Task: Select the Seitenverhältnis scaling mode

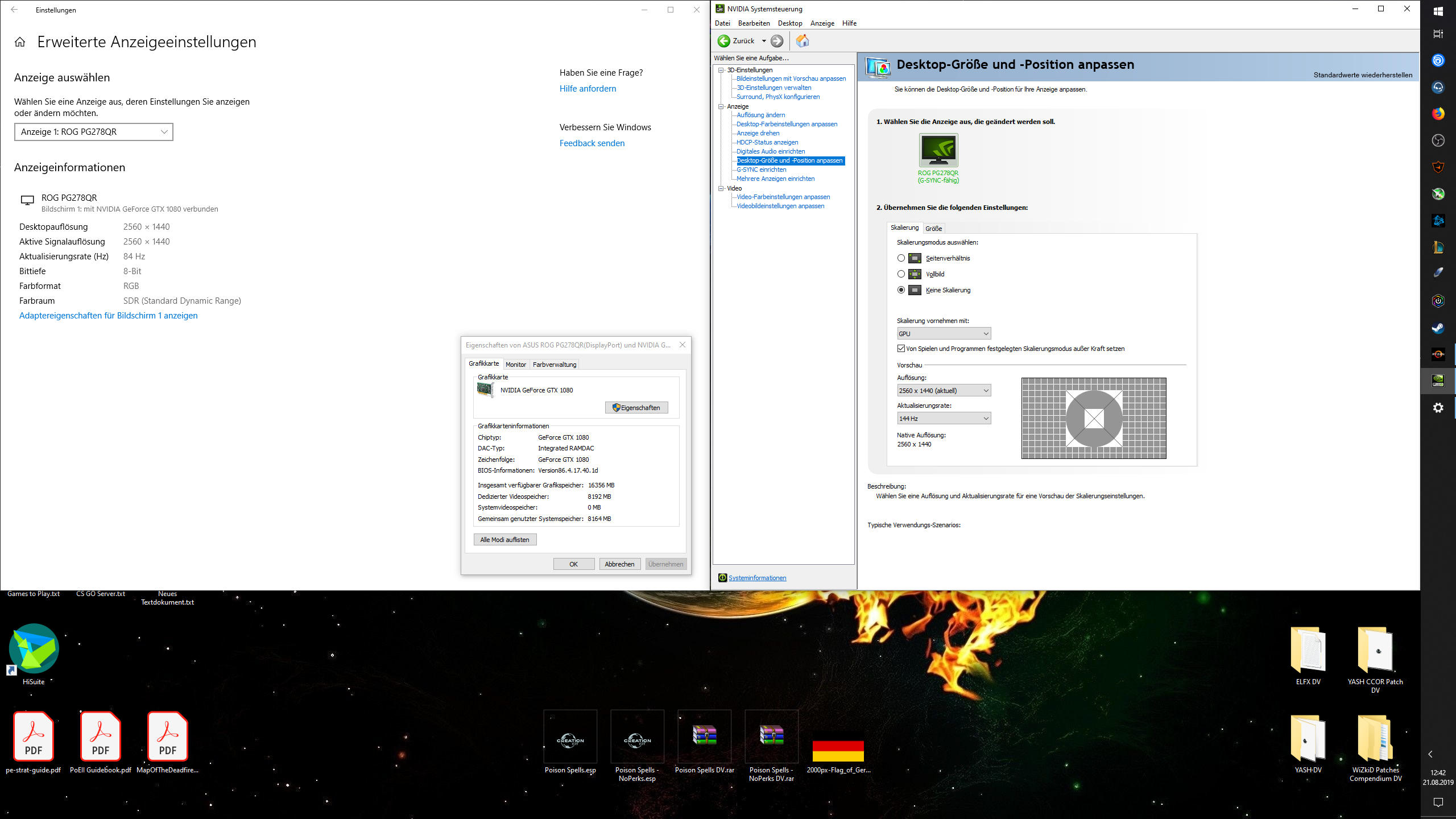Action: 901,258
